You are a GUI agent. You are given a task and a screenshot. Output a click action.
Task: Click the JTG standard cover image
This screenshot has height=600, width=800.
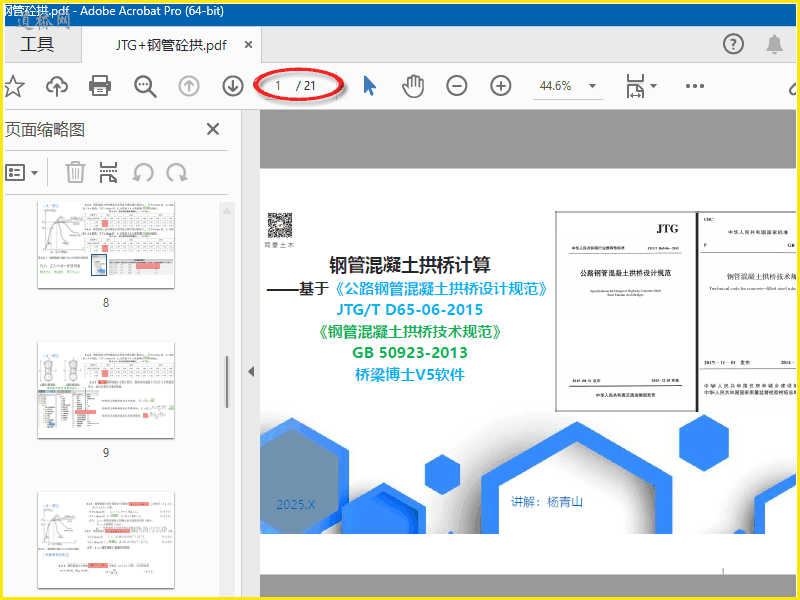coord(626,311)
